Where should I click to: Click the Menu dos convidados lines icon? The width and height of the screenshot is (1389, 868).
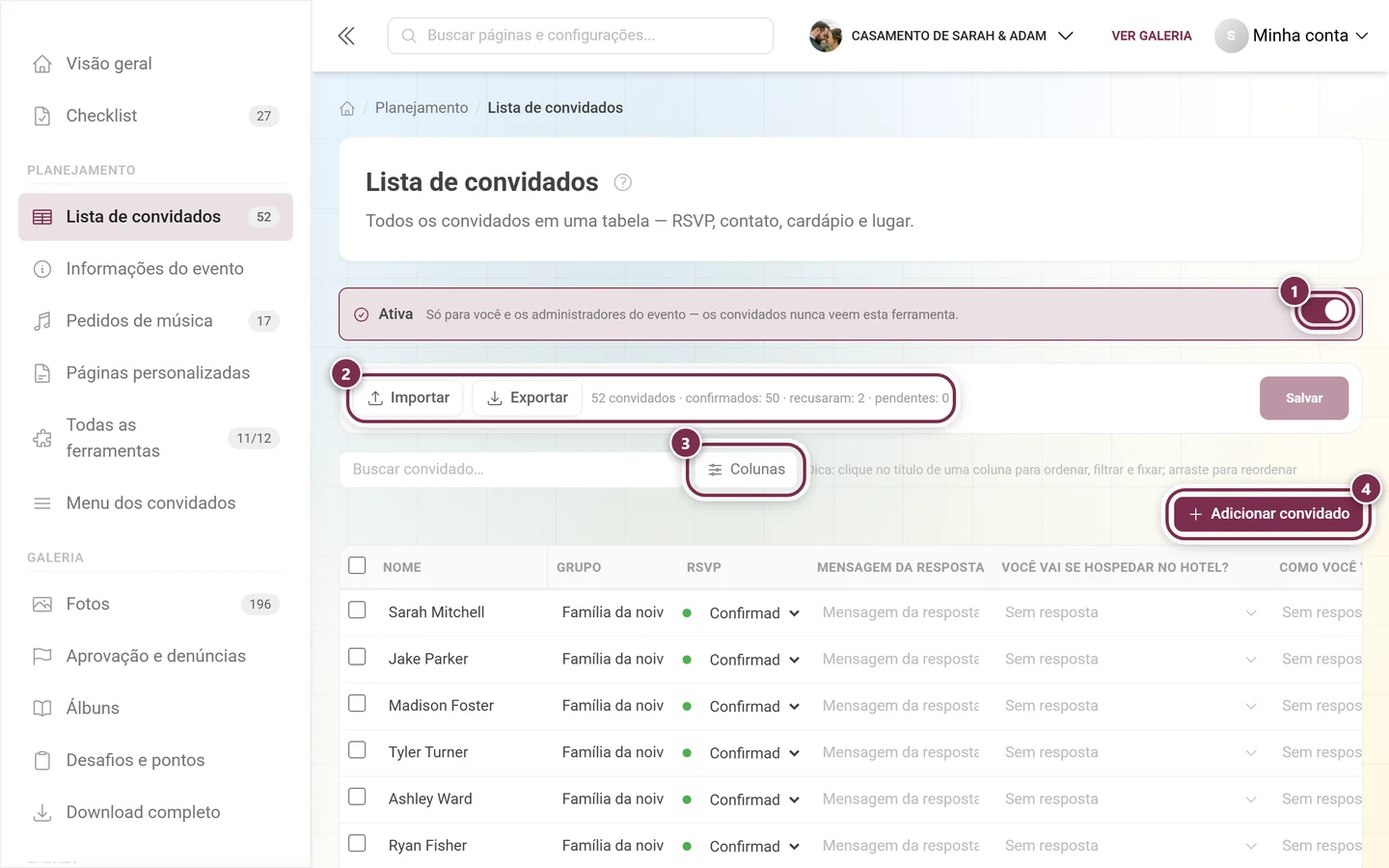coord(42,503)
